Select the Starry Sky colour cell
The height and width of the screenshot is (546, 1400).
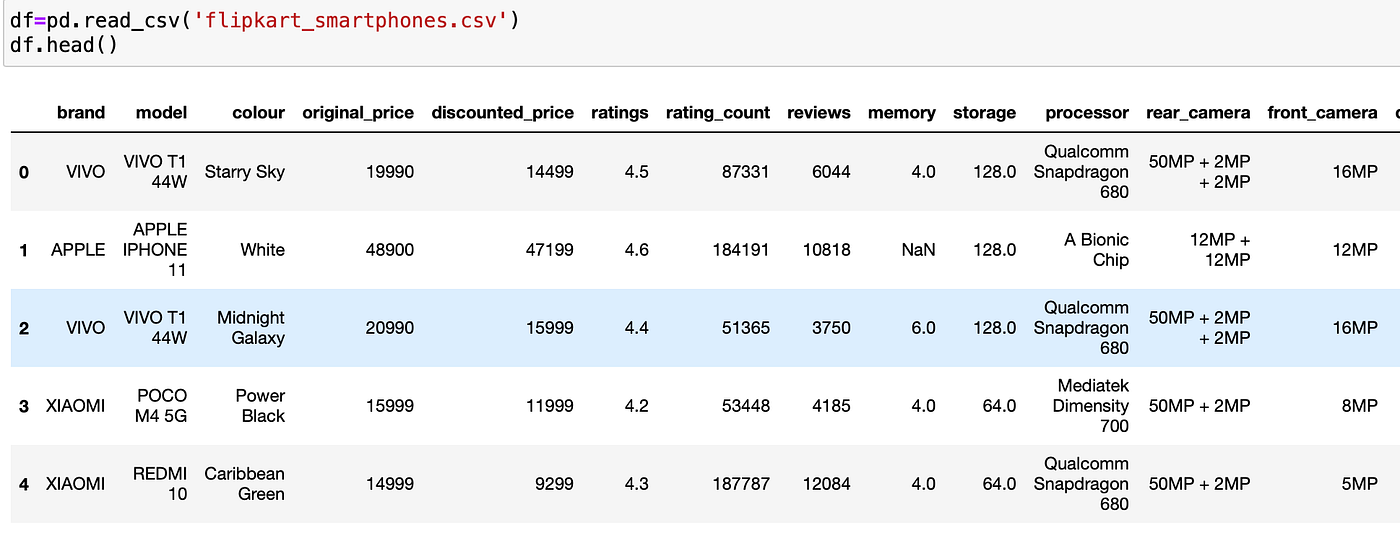pyautogui.click(x=244, y=172)
